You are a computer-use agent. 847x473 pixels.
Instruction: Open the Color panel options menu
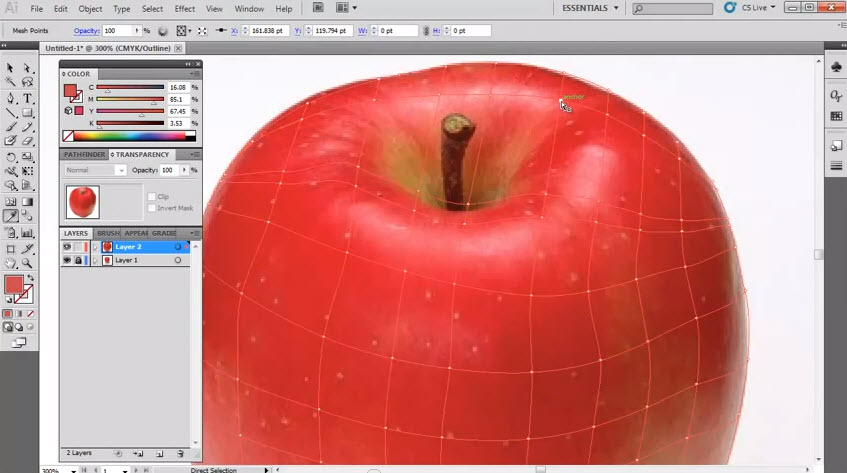pyautogui.click(x=195, y=74)
